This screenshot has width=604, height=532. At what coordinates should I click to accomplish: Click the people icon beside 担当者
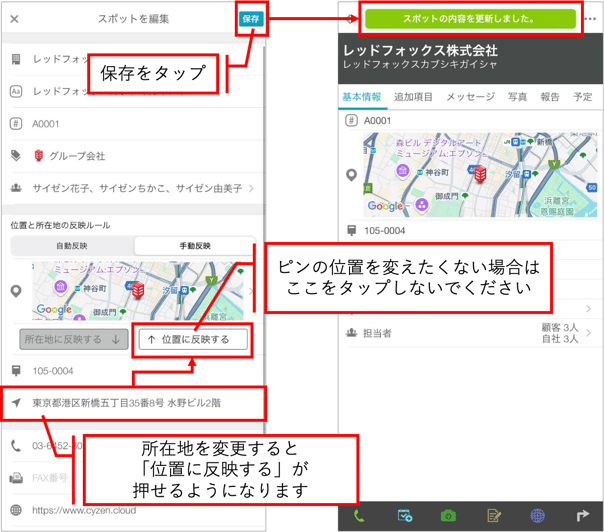click(x=351, y=333)
